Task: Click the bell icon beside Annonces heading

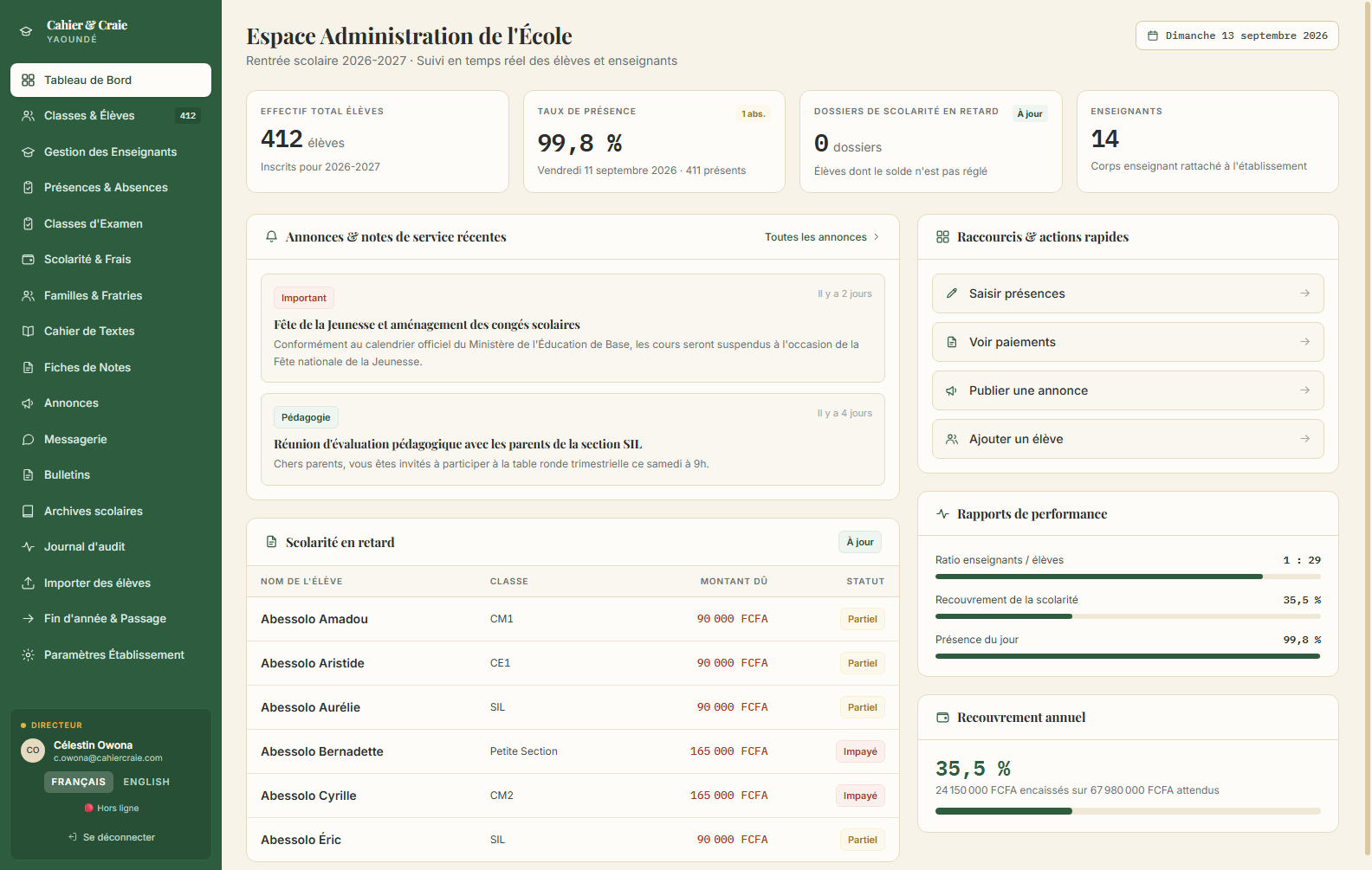Action: 271,237
